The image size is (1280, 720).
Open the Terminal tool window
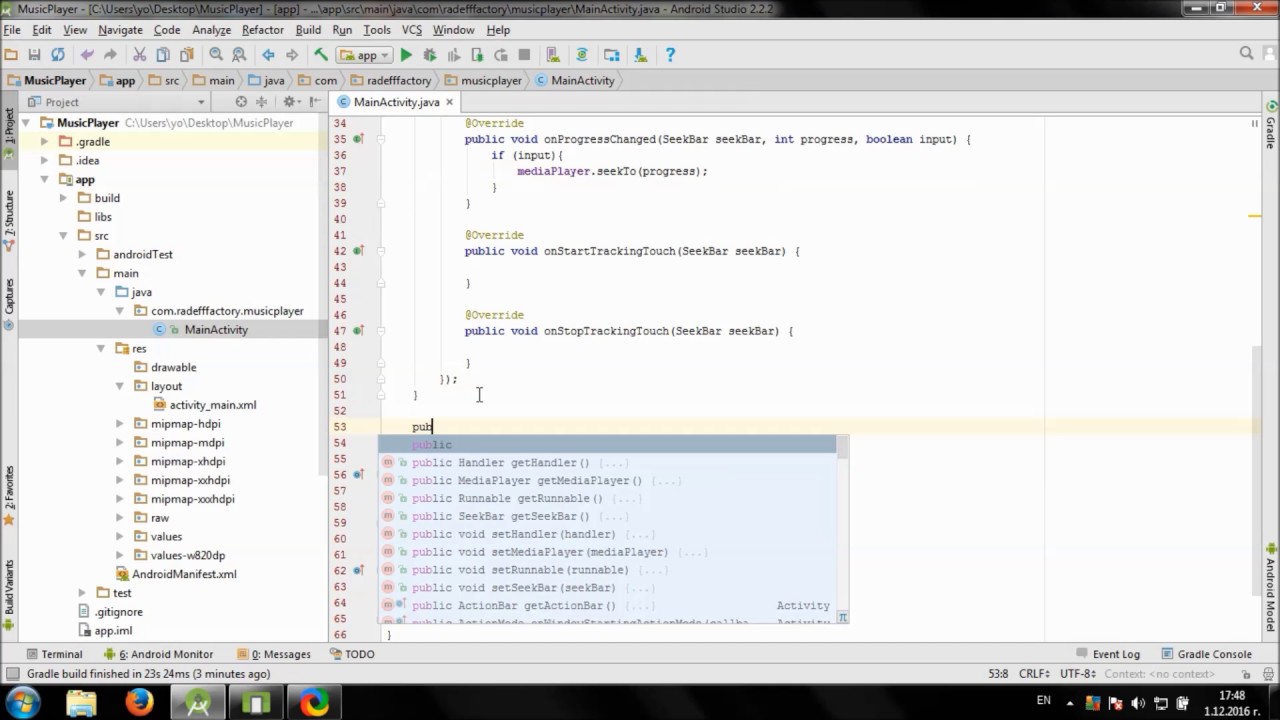pos(54,654)
